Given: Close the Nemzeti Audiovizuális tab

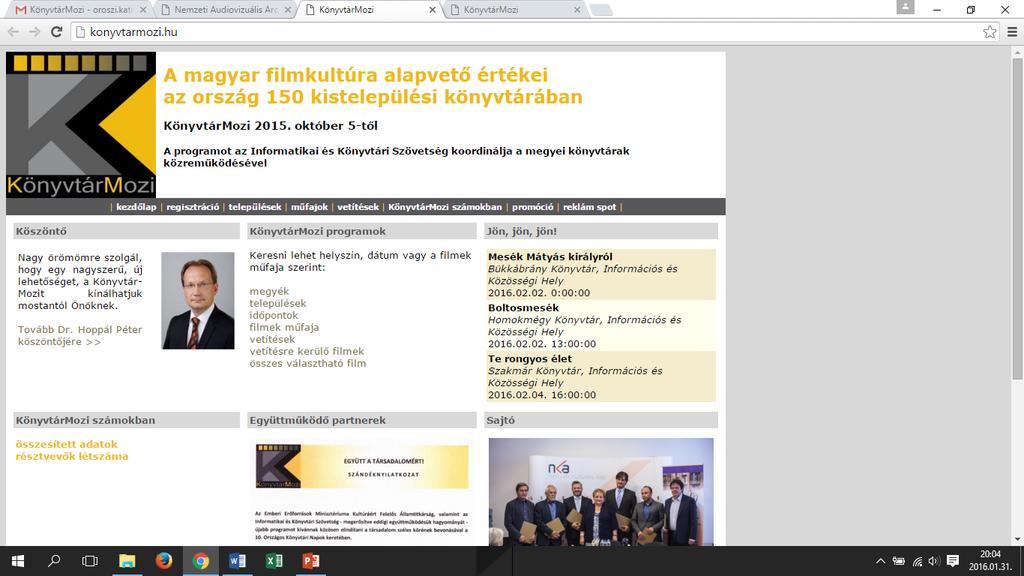Looking at the screenshot, I should pyautogui.click(x=288, y=10).
